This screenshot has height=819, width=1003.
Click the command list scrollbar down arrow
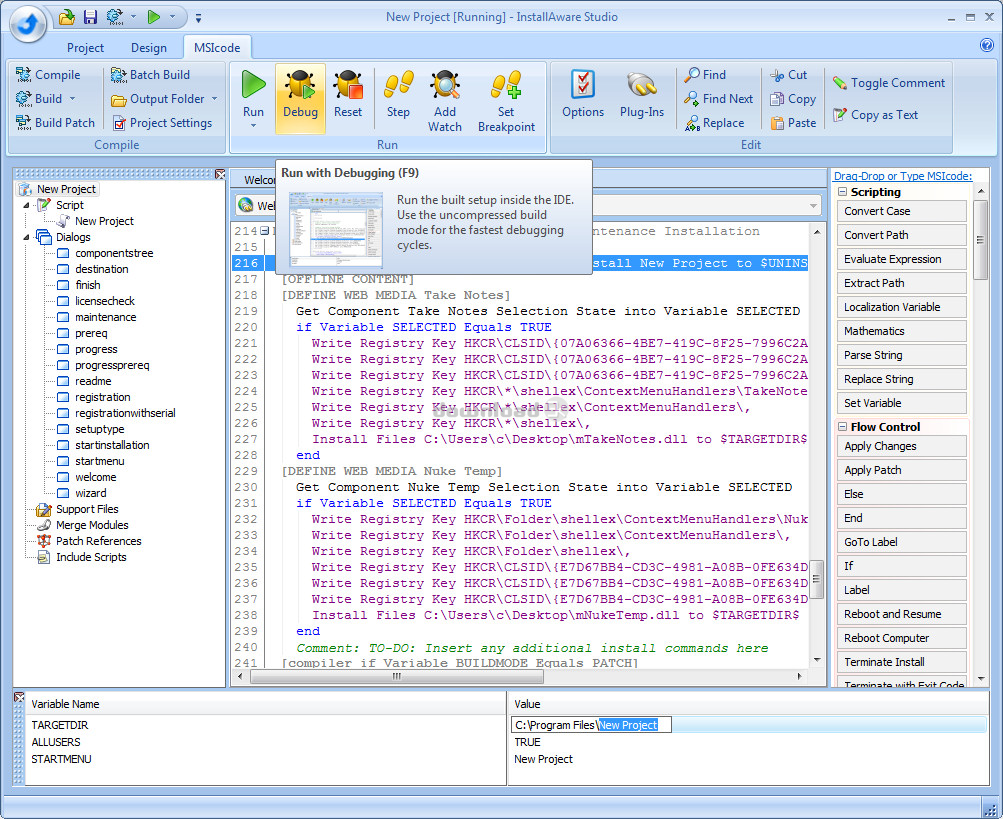pyautogui.click(x=981, y=678)
